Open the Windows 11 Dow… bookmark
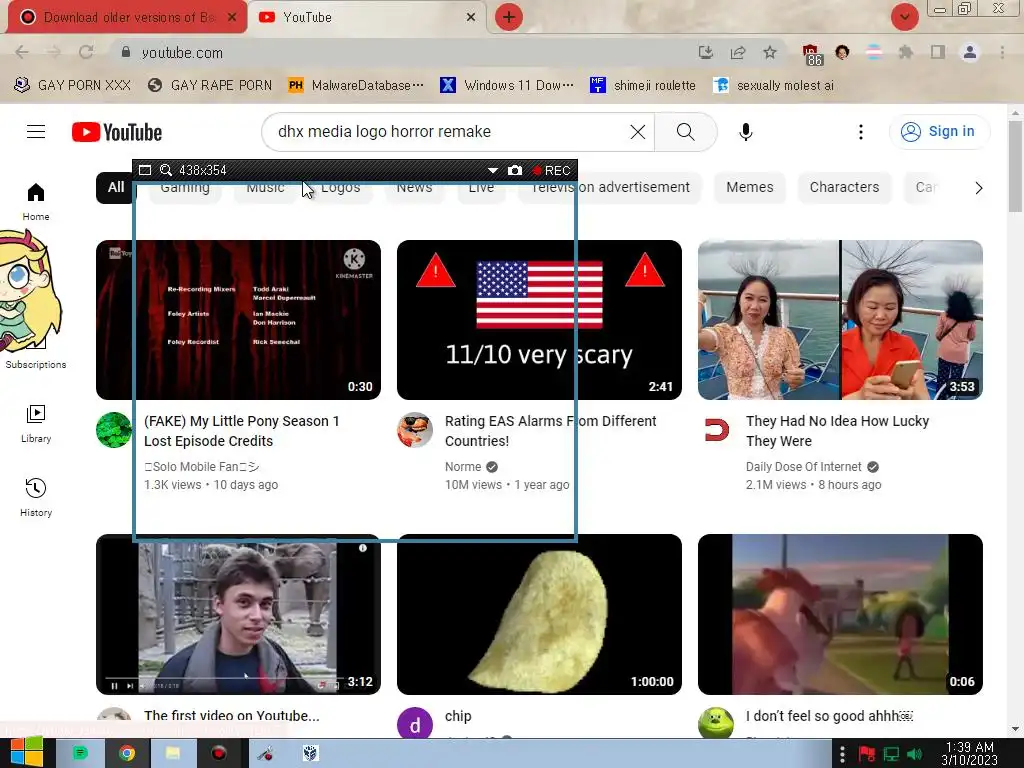This screenshot has width=1024, height=768. (x=507, y=86)
